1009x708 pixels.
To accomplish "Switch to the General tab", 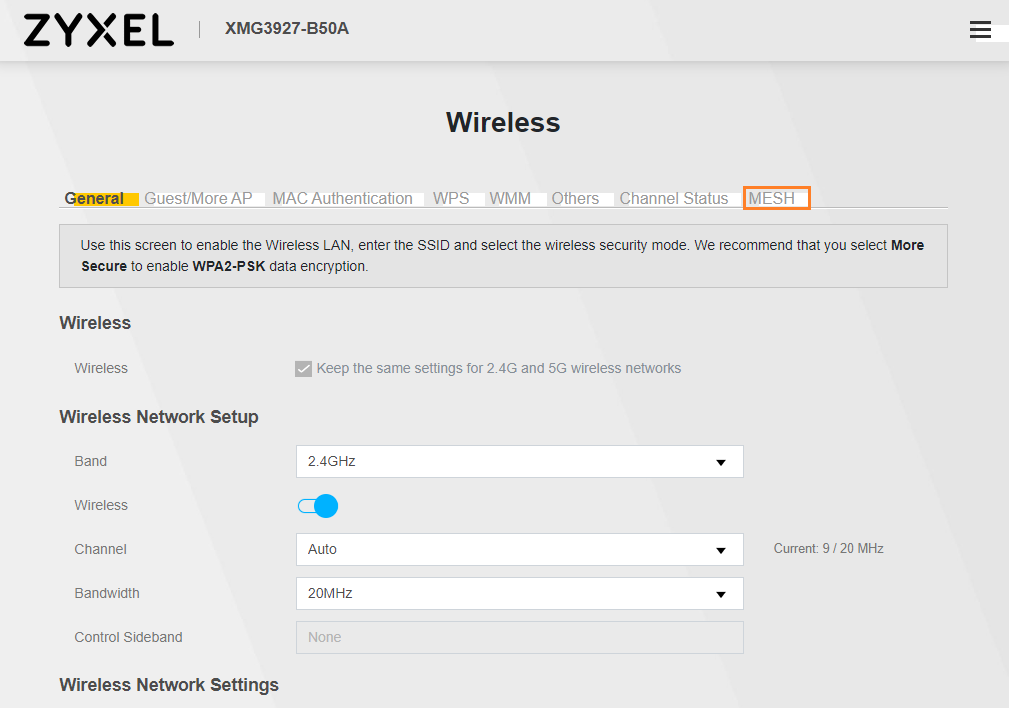I will click(95, 199).
